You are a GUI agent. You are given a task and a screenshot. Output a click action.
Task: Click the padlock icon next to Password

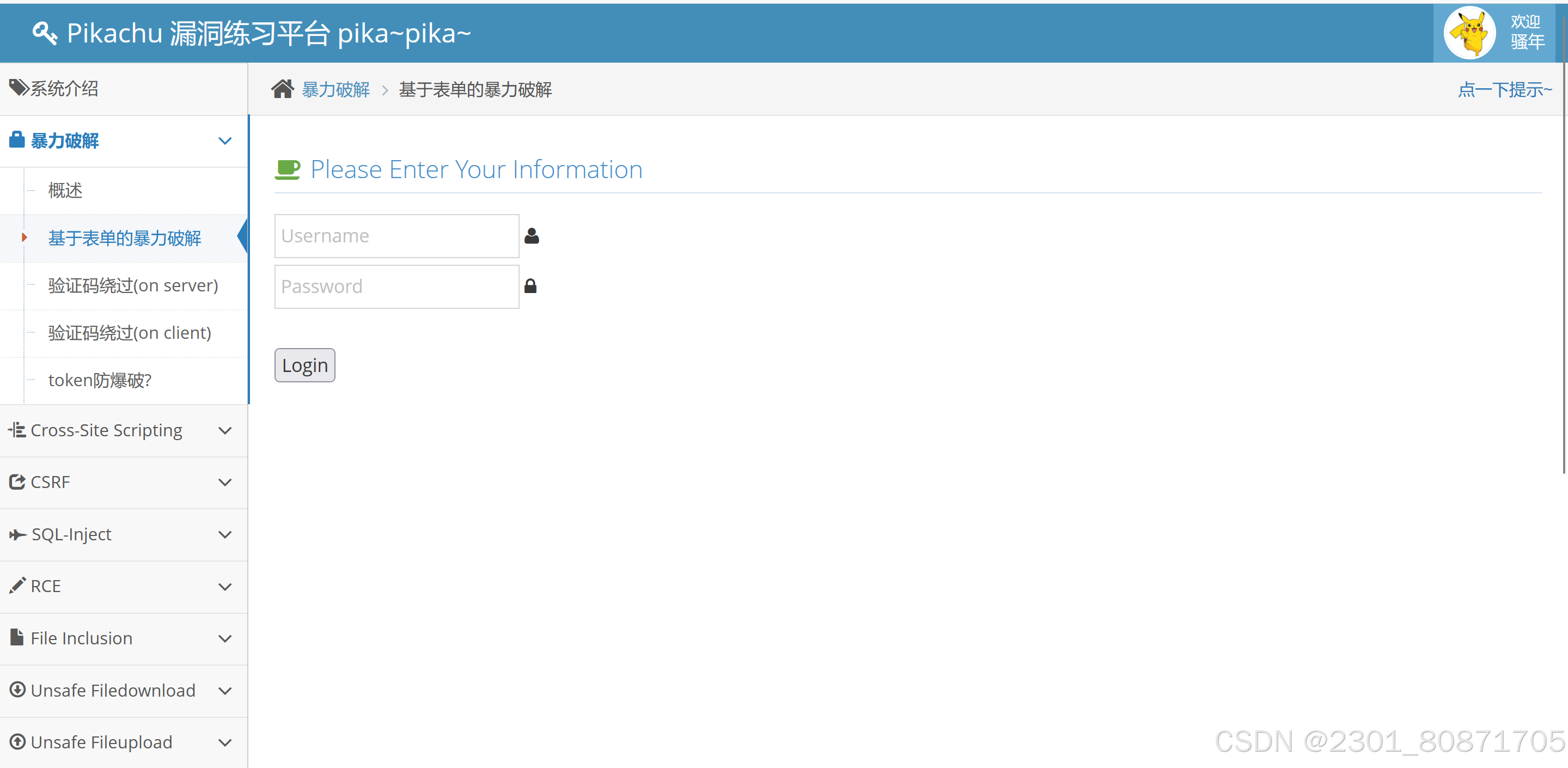530,286
